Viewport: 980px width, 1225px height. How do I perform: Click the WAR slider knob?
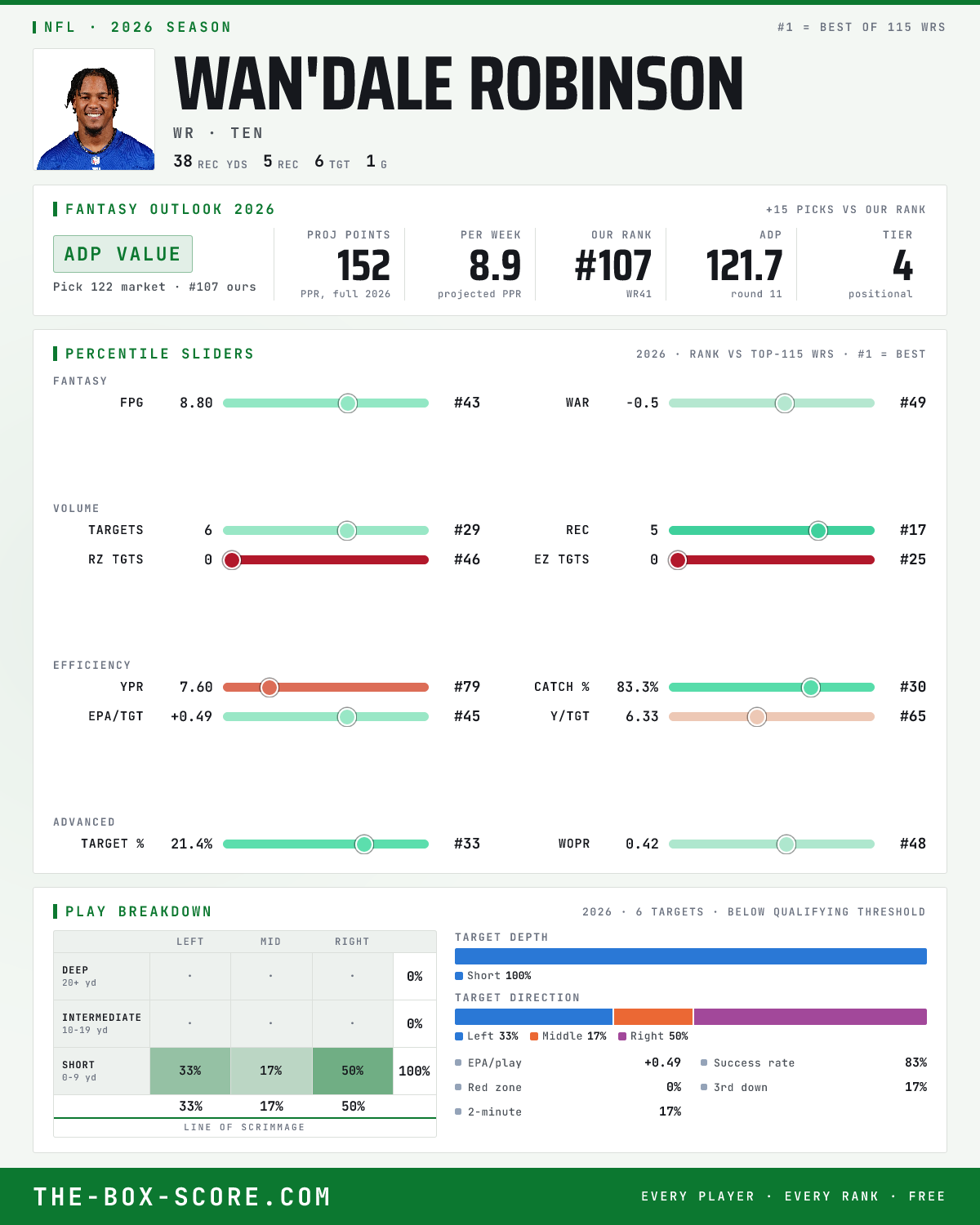click(x=785, y=403)
